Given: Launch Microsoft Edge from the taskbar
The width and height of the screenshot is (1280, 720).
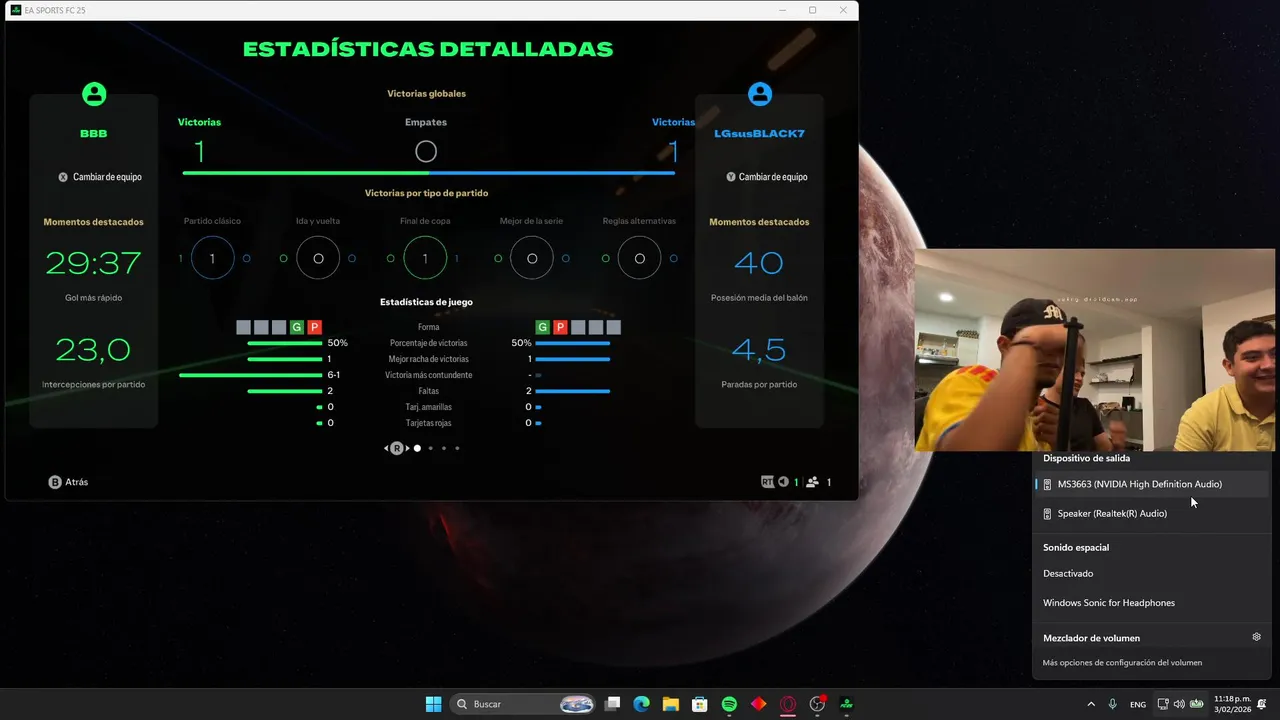Looking at the screenshot, I should [642, 704].
